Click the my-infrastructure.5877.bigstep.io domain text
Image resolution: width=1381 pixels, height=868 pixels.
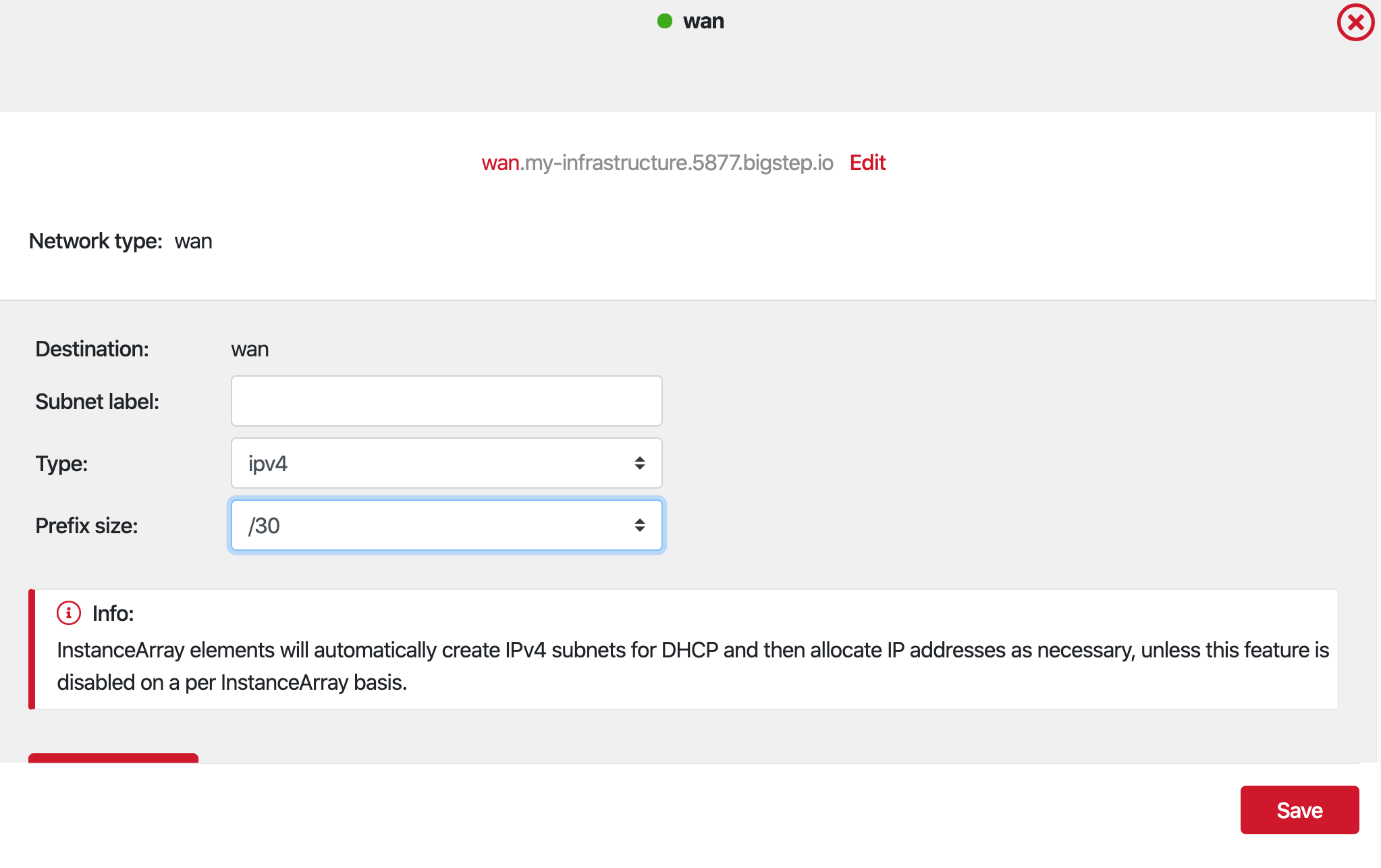pyautogui.click(x=677, y=163)
